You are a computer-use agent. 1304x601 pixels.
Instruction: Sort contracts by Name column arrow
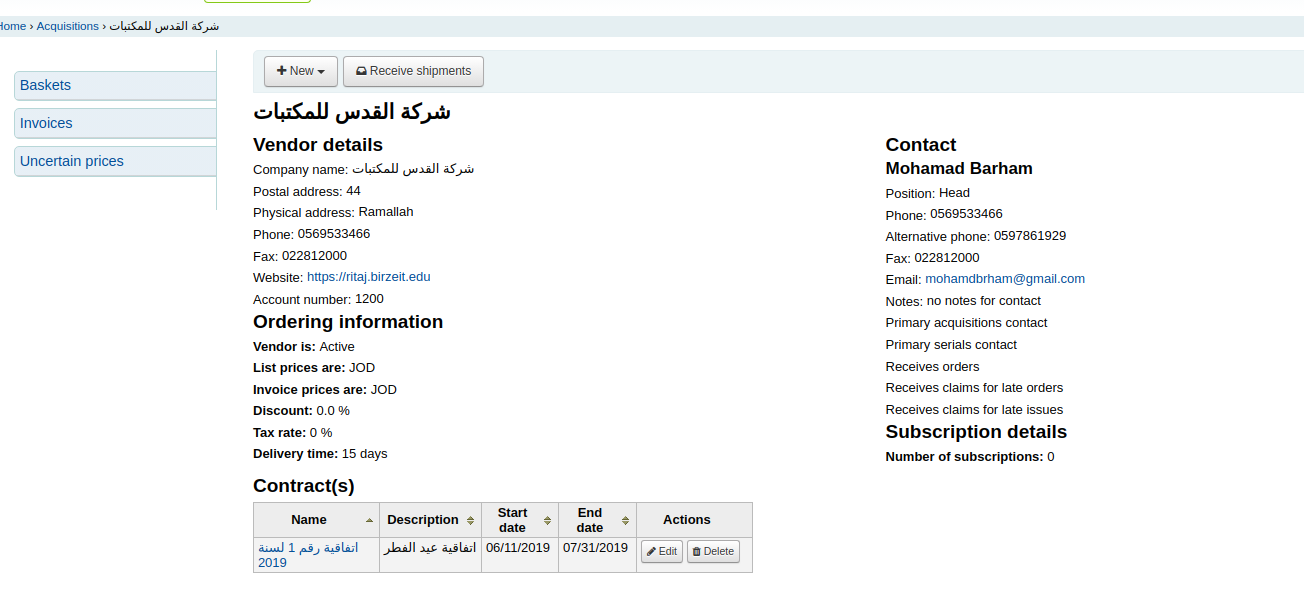369,521
